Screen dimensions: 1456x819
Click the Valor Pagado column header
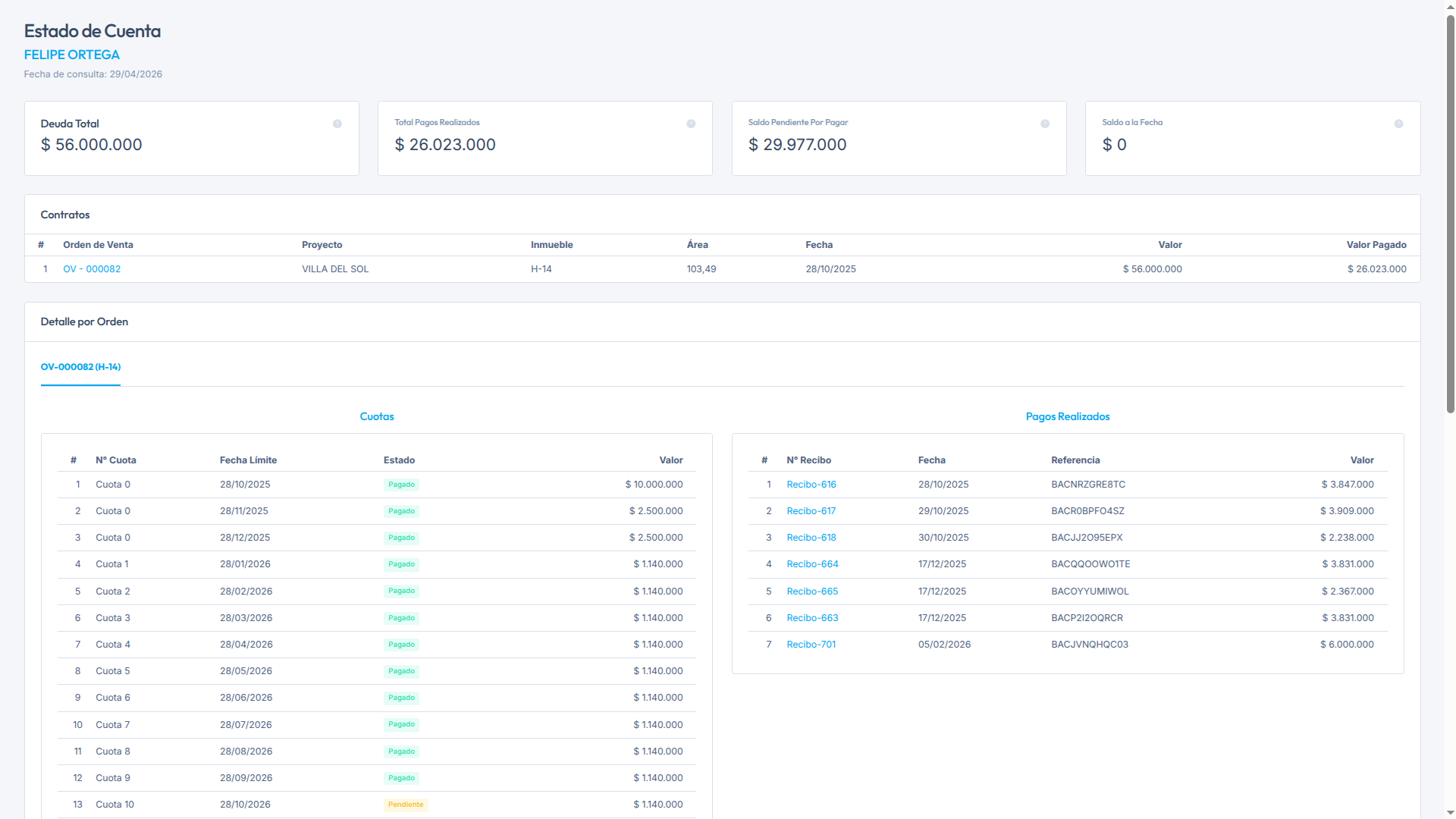[x=1376, y=245]
